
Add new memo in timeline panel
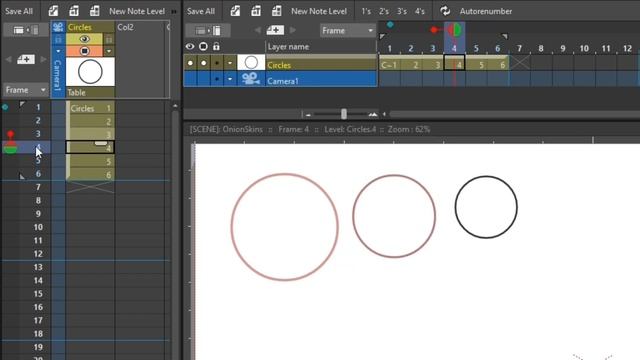(275, 30)
